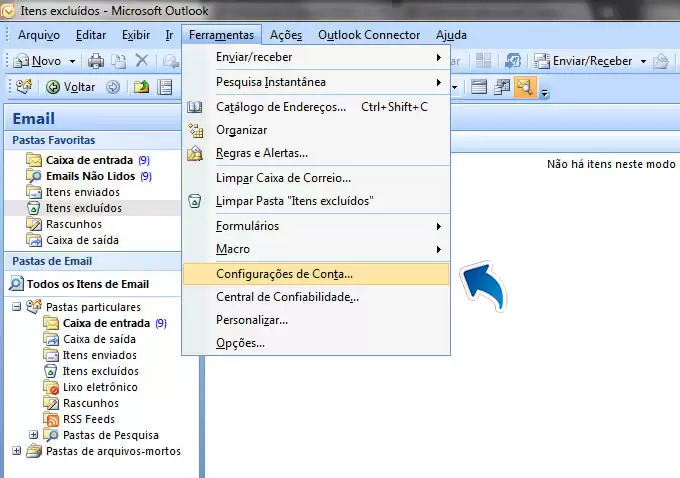Viewport: 680px width, 478px height.
Task: Select Personalizar menu item
Action: pyautogui.click(x=316, y=320)
